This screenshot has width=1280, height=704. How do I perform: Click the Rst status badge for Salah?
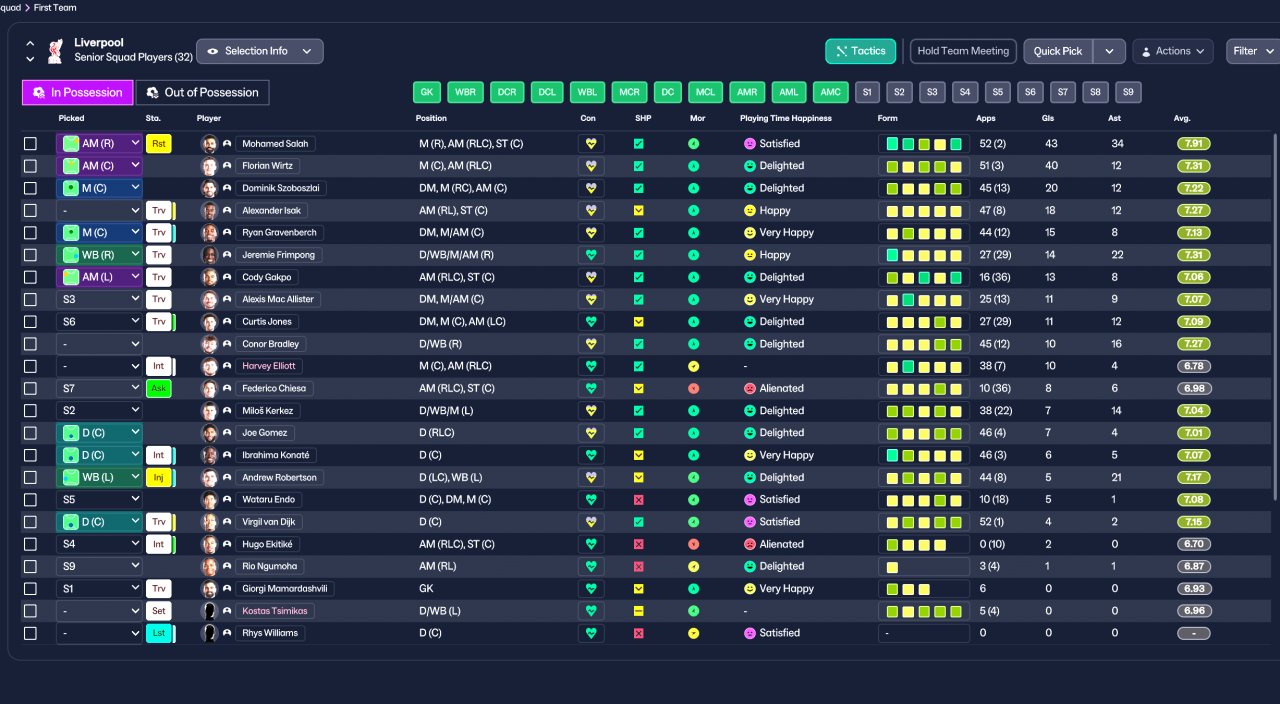pos(159,144)
